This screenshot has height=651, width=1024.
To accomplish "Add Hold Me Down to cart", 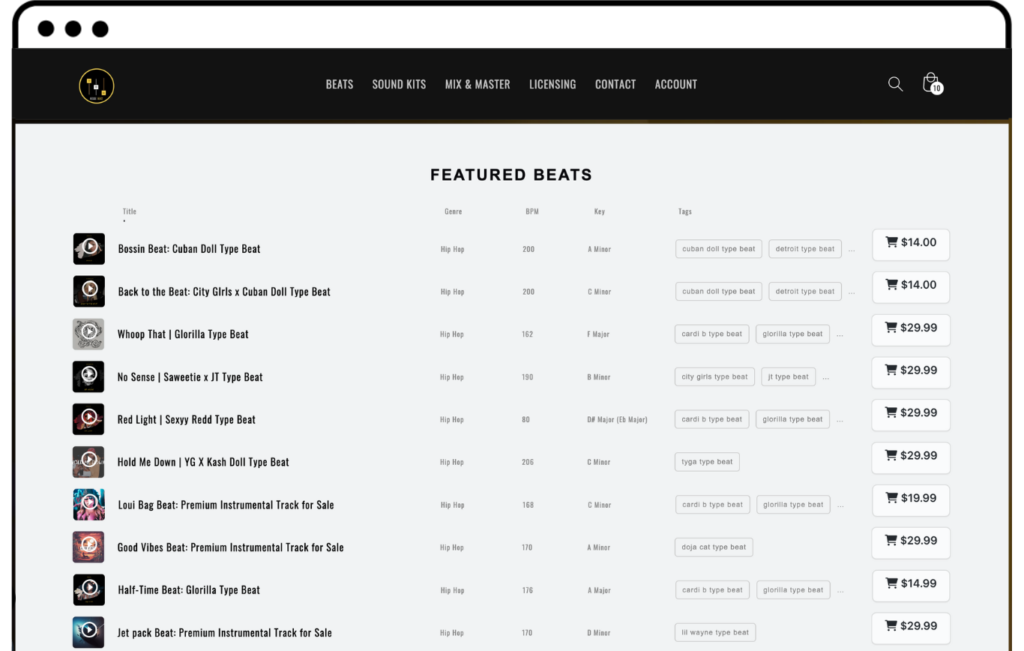I will coord(911,458).
